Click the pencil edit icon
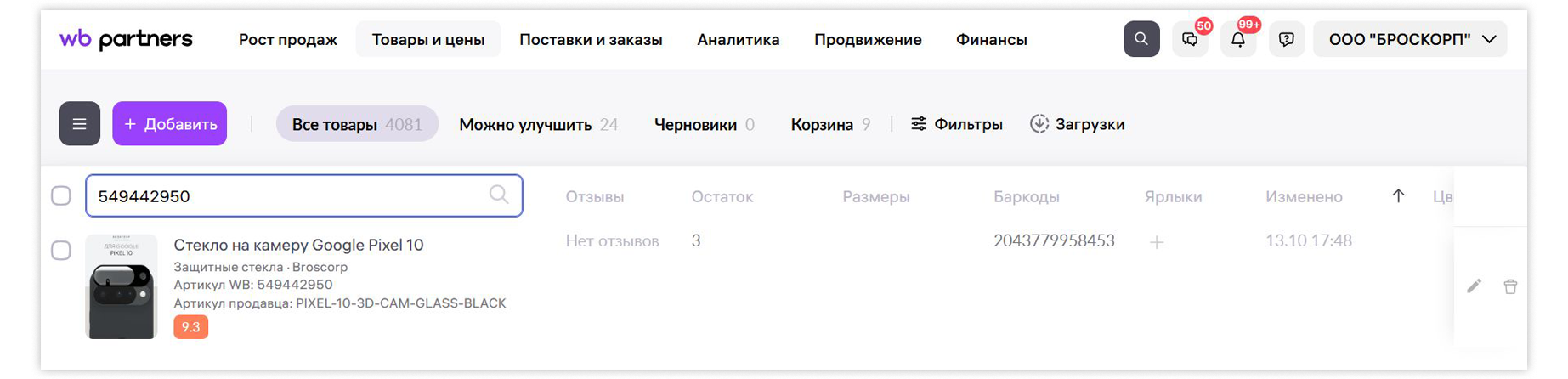Image resolution: width=1568 pixels, height=379 pixels. 1475,286
